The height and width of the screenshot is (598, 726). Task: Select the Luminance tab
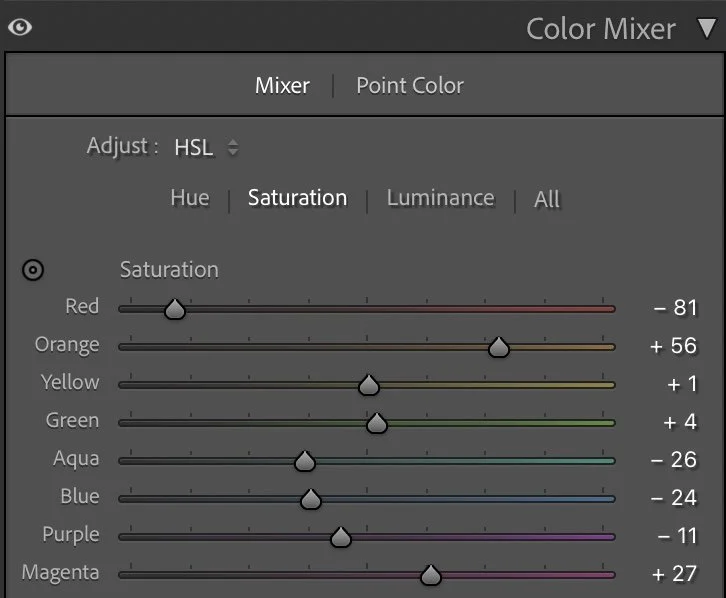coord(440,198)
